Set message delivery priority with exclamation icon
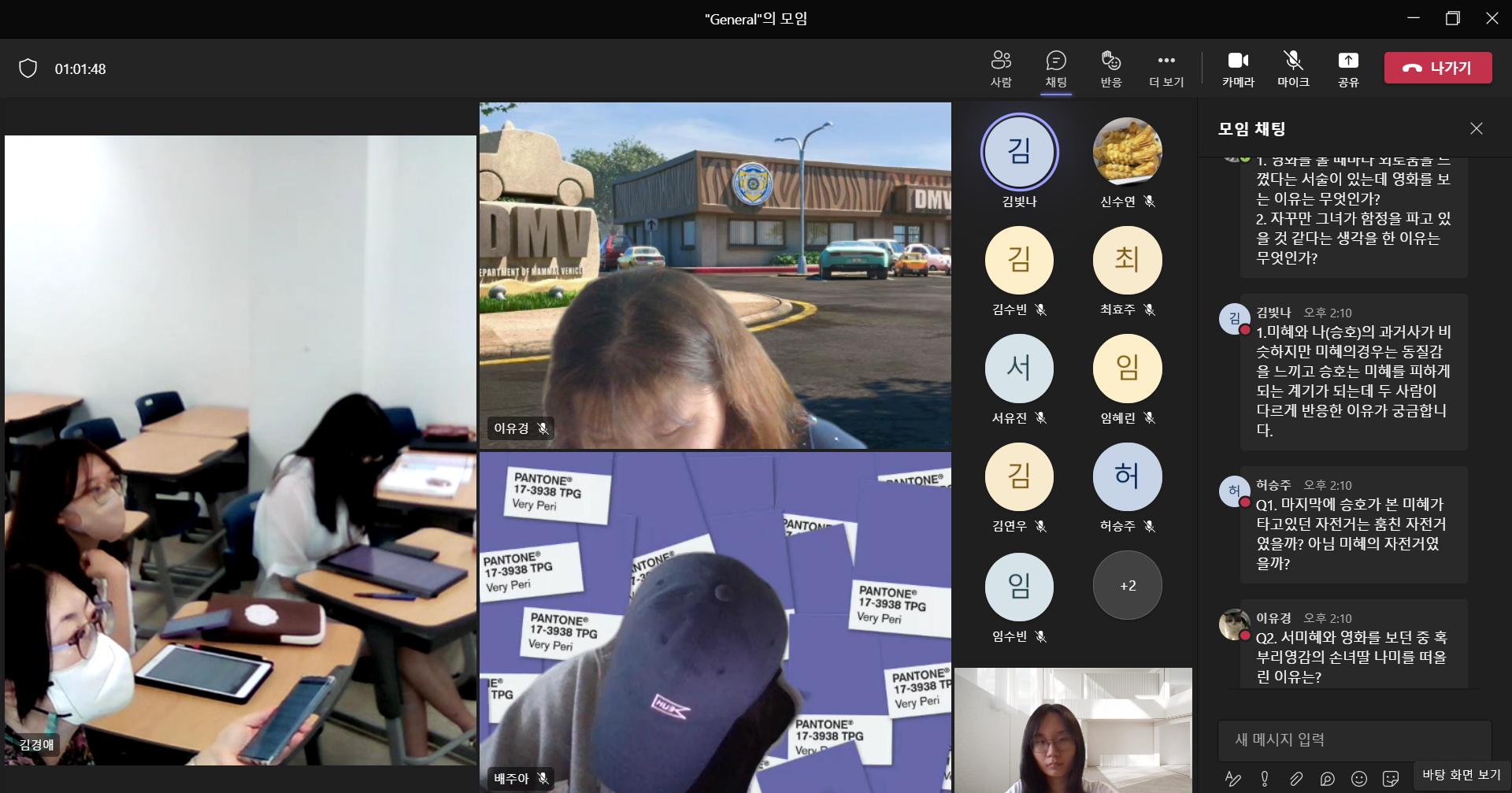Image resolution: width=1512 pixels, height=793 pixels. tap(1265, 779)
